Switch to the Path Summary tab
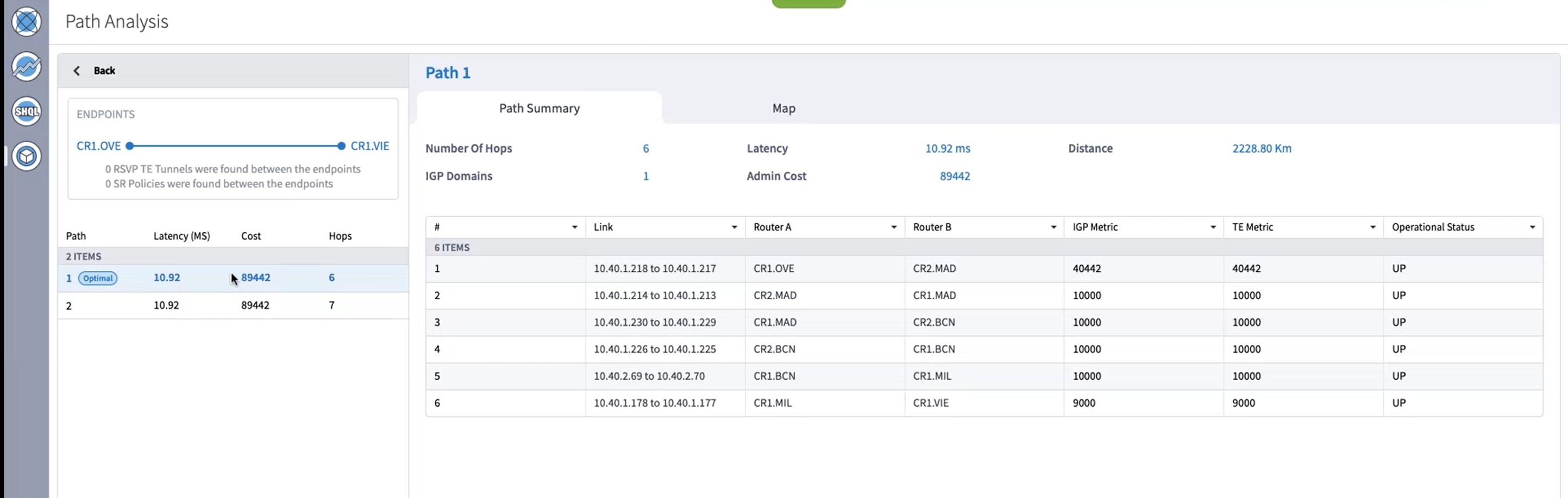This screenshot has width=1568, height=498. [540, 108]
